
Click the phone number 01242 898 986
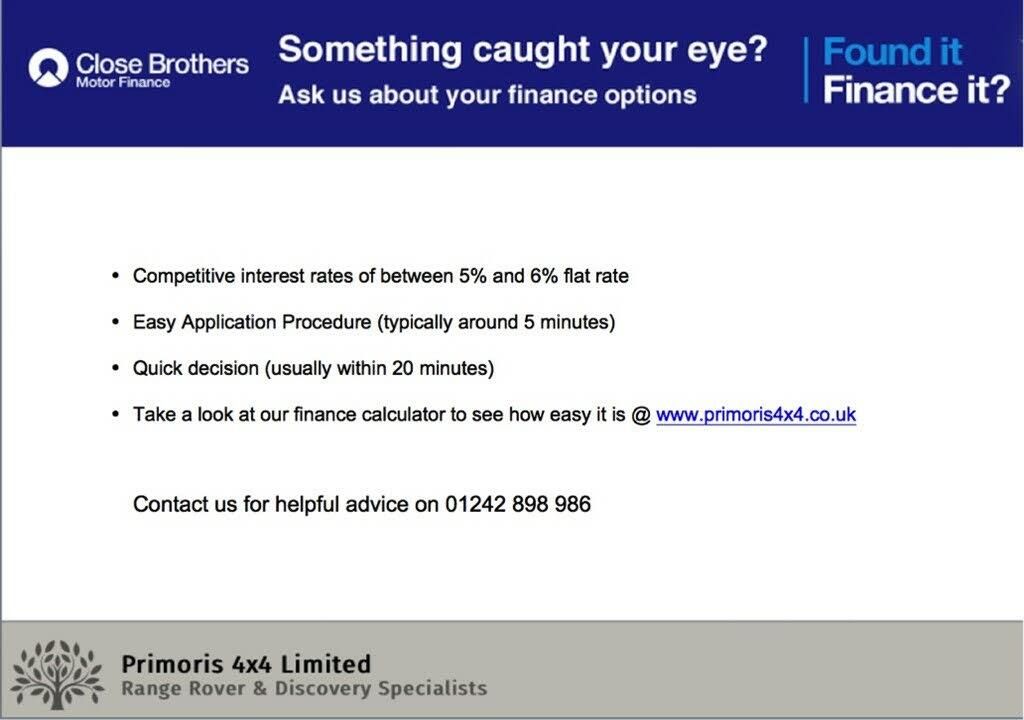(x=518, y=504)
